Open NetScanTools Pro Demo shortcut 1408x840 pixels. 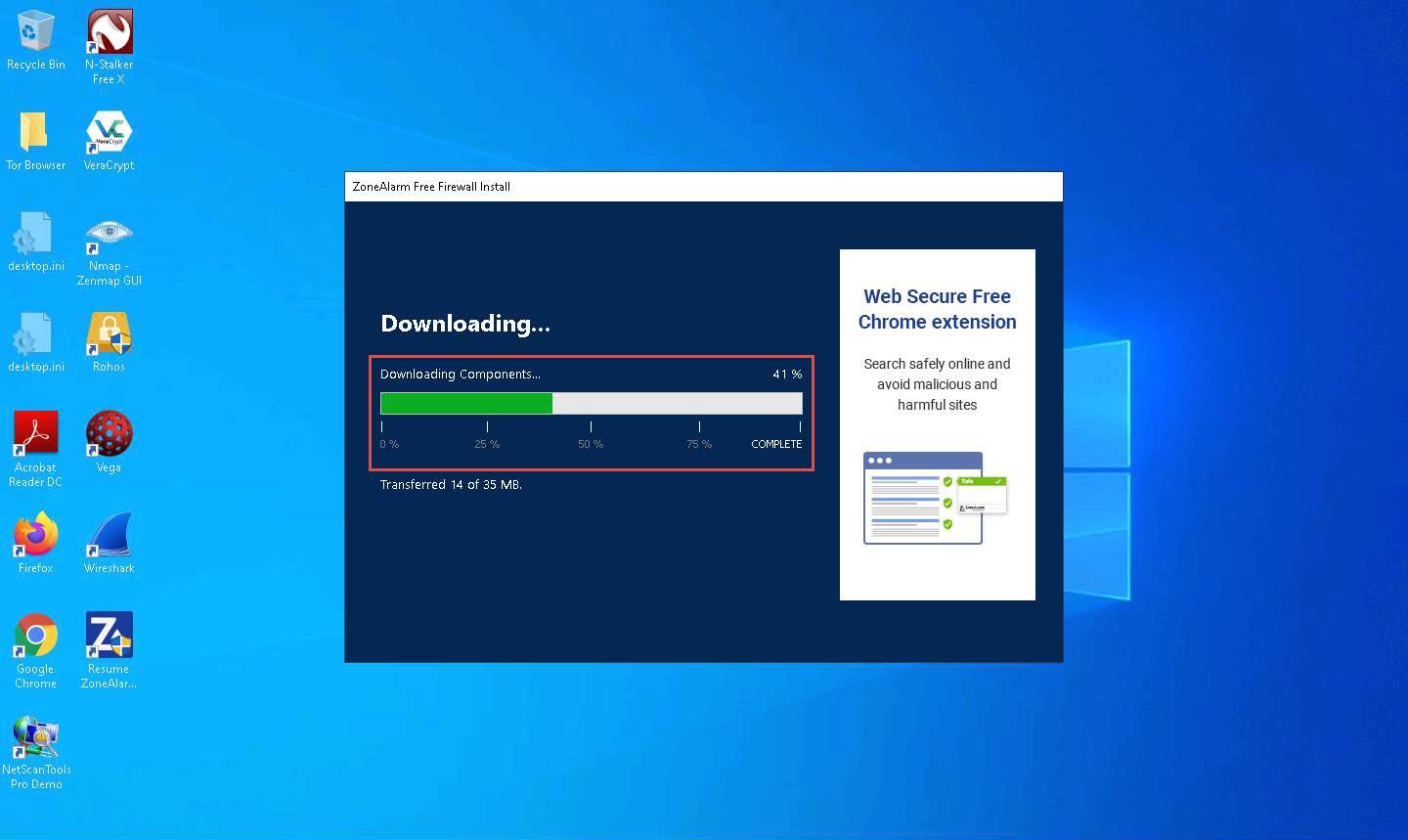36,752
